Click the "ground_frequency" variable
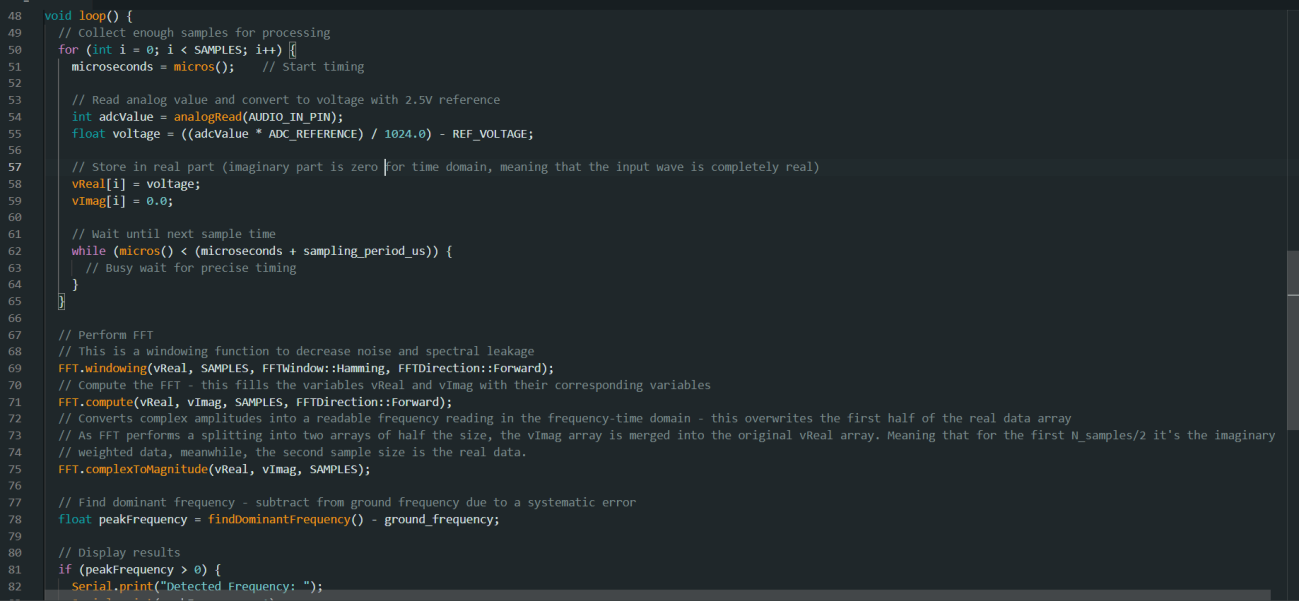 (439, 519)
